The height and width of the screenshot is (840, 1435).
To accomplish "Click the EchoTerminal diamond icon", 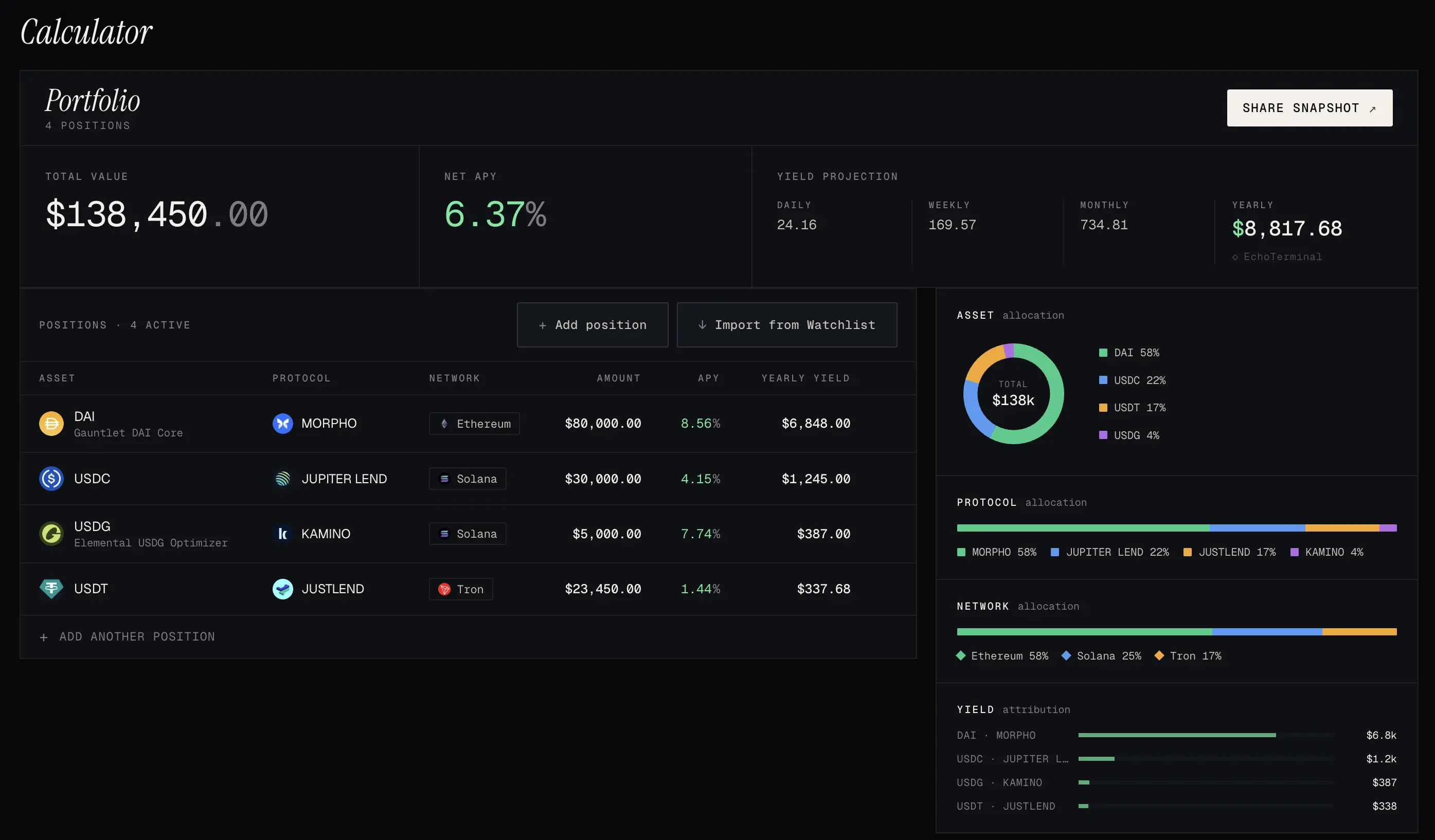I will pos(1235,257).
